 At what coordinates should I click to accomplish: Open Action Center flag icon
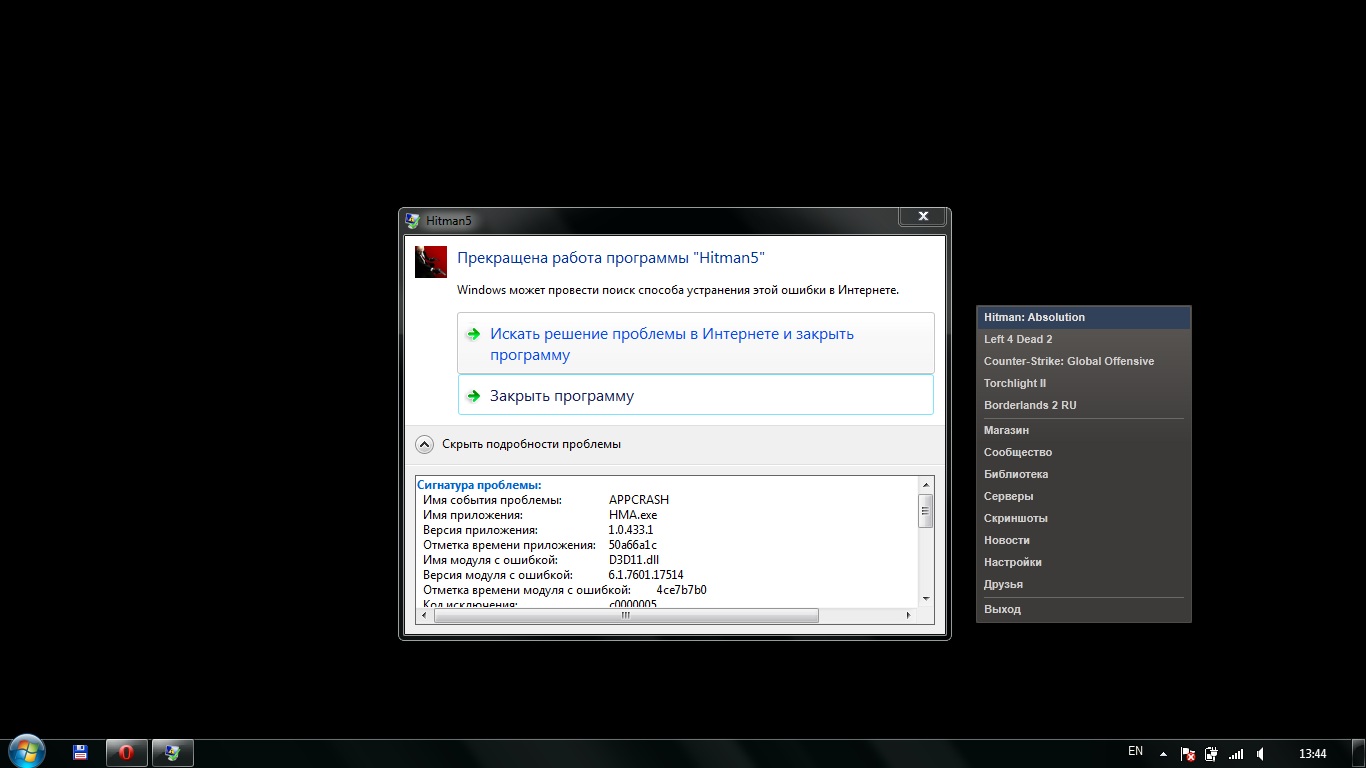point(1188,754)
